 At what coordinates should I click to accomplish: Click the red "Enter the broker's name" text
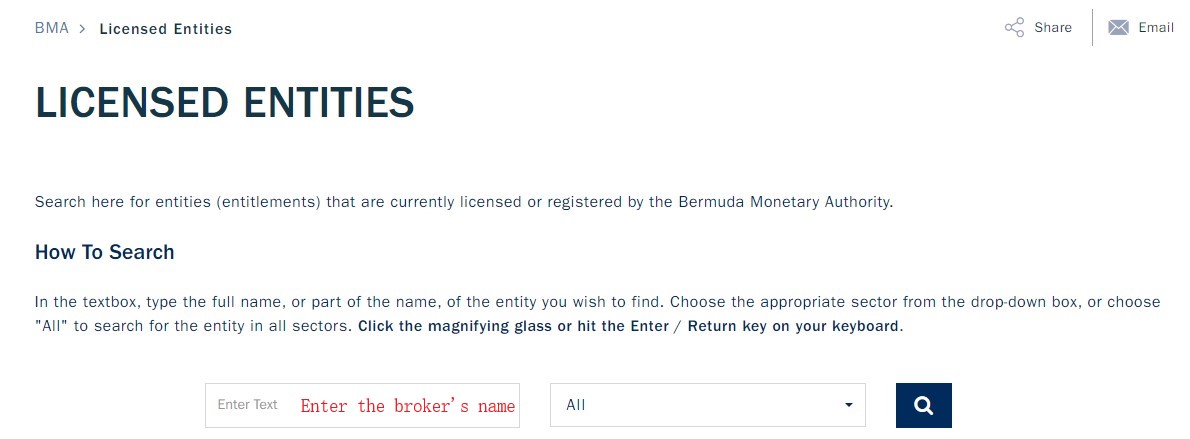pyautogui.click(x=408, y=405)
